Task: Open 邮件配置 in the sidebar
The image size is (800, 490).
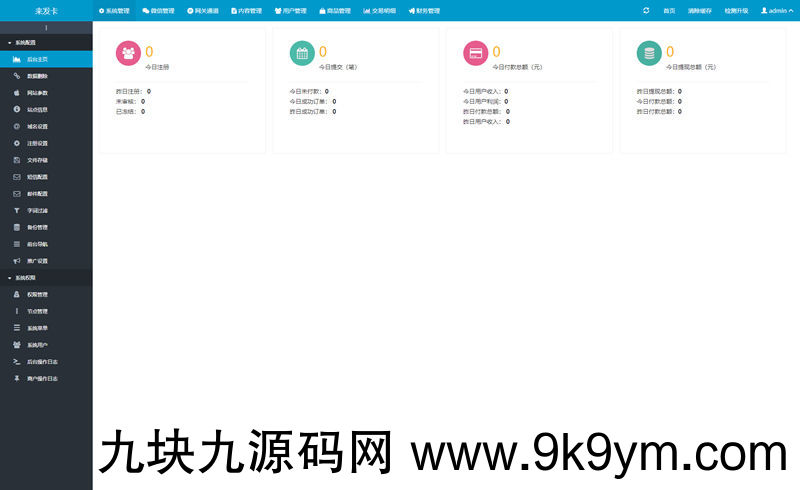Action: click(x=36, y=193)
